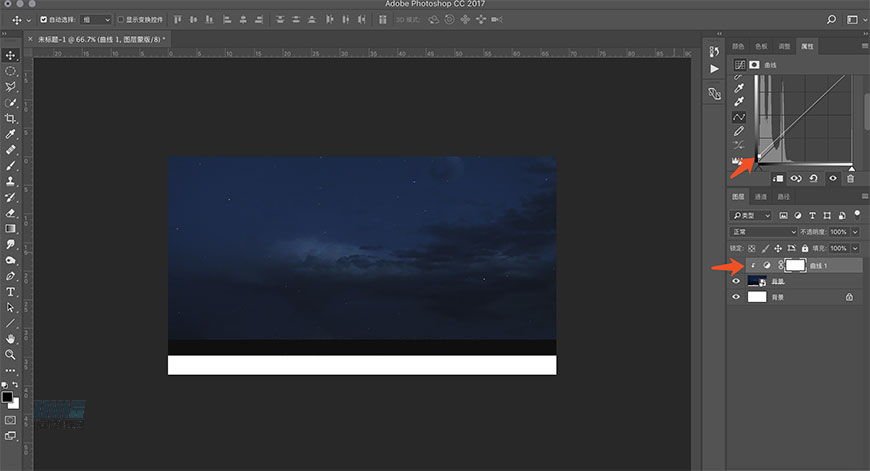This screenshot has height=471, width=870.
Task: Select draw-curve pencil mode
Action: (x=739, y=131)
